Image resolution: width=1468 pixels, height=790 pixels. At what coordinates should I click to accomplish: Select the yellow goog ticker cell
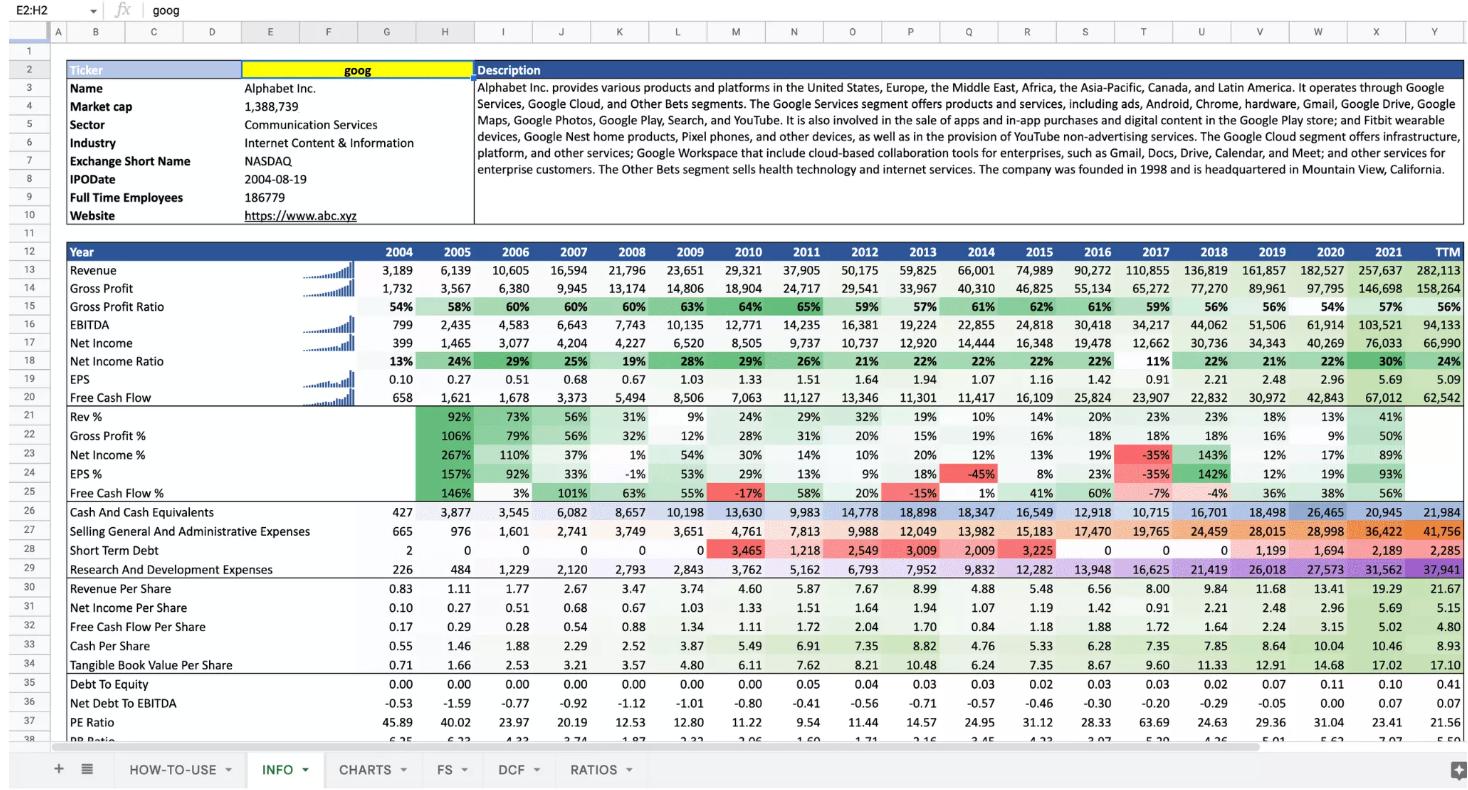[x=357, y=71]
